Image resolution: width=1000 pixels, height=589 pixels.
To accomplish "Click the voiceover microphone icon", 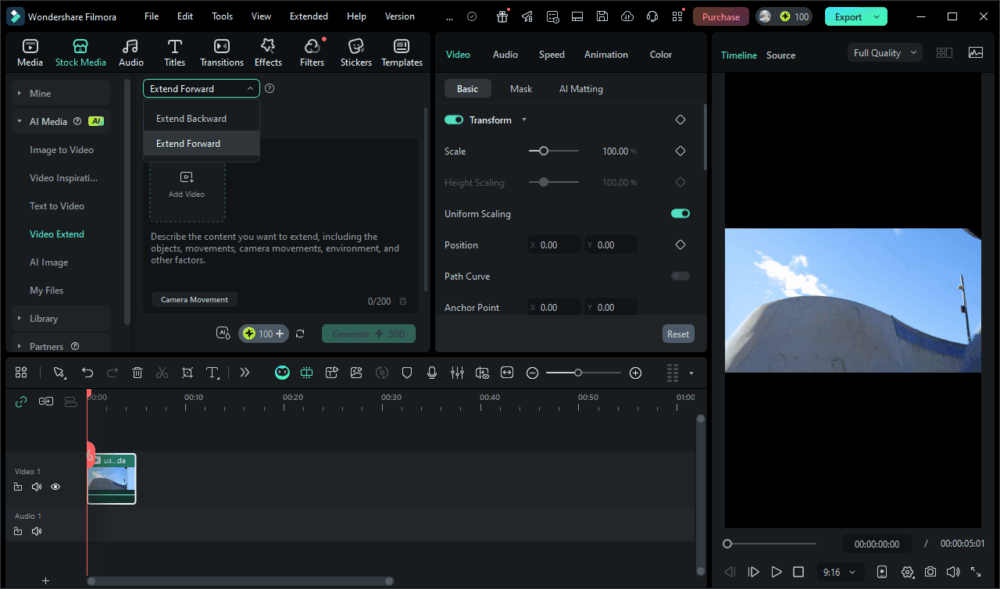I will (x=432, y=373).
